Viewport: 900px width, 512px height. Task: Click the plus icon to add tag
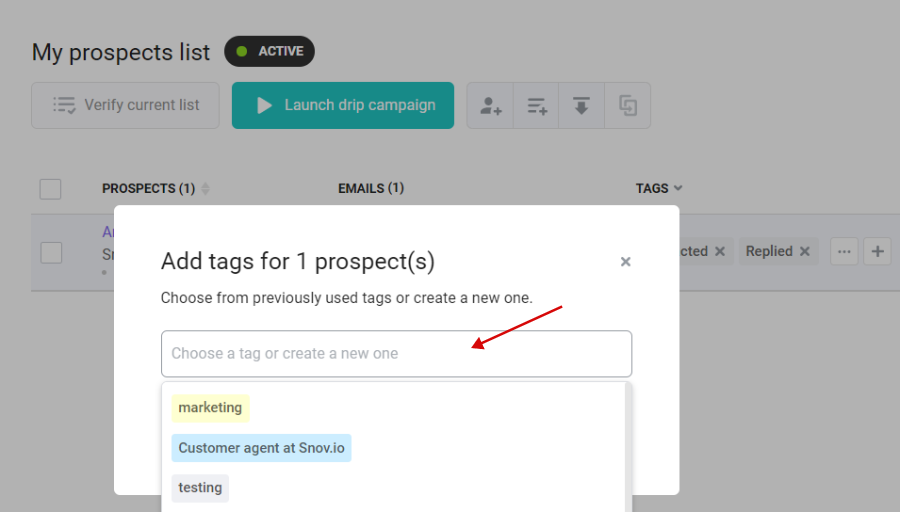pos(877,251)
